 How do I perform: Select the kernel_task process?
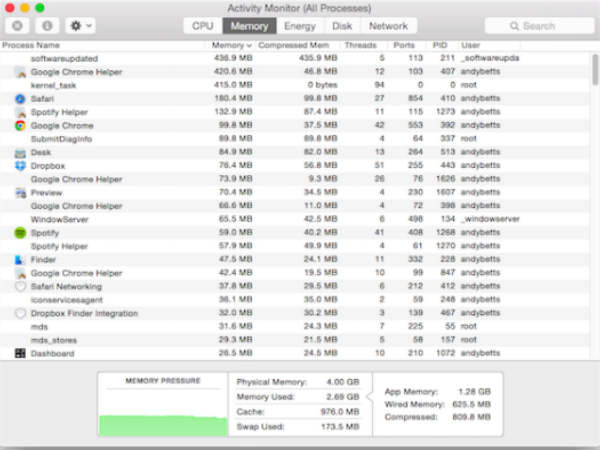pos(295,85)
